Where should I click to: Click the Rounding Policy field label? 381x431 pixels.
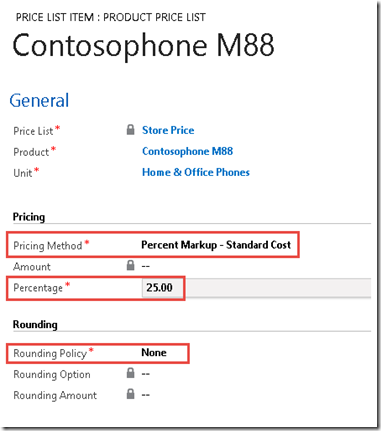tap(50, 353)
